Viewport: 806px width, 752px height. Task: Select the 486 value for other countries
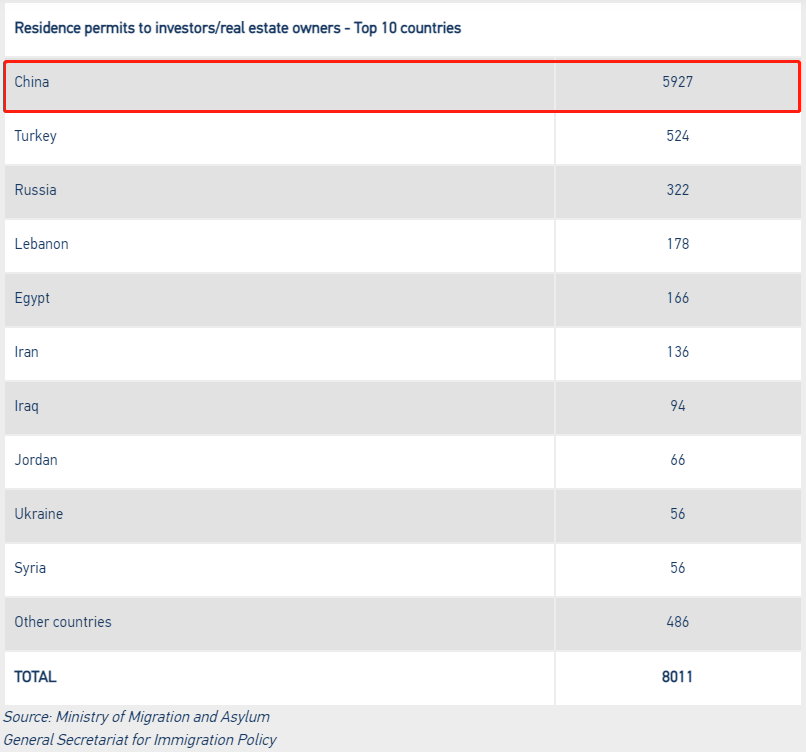(x=677, y=621)
